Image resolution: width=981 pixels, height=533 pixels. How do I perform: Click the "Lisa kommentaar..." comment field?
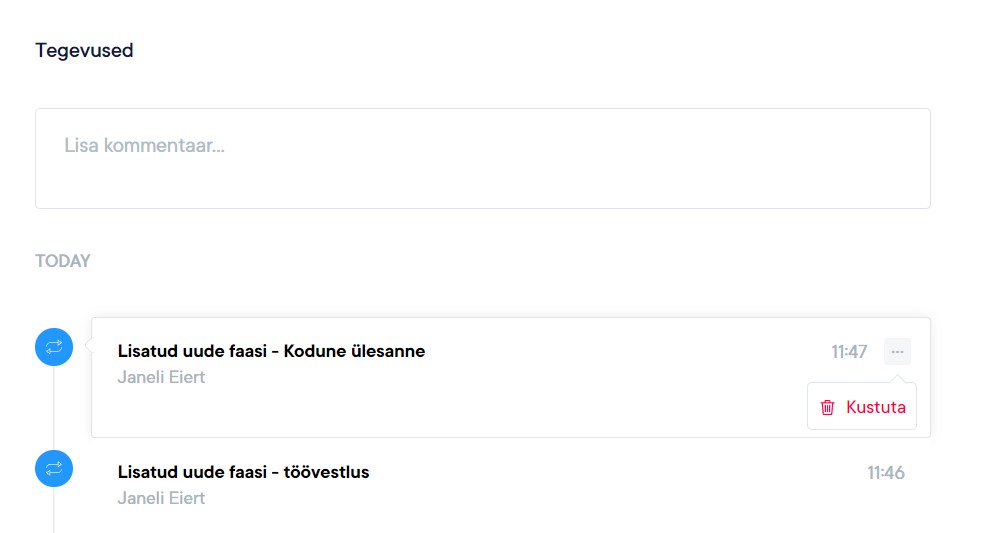482,158
